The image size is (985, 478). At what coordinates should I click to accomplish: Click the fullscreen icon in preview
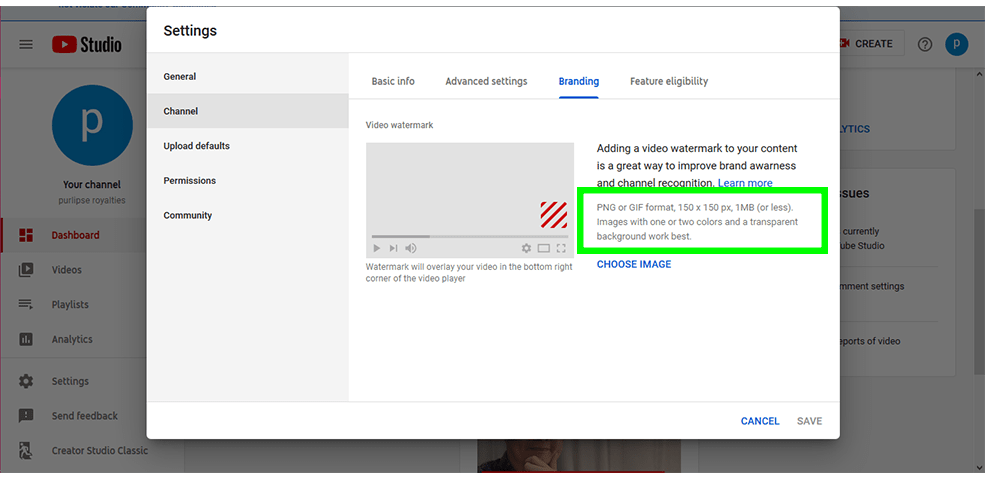click(561, 248)
